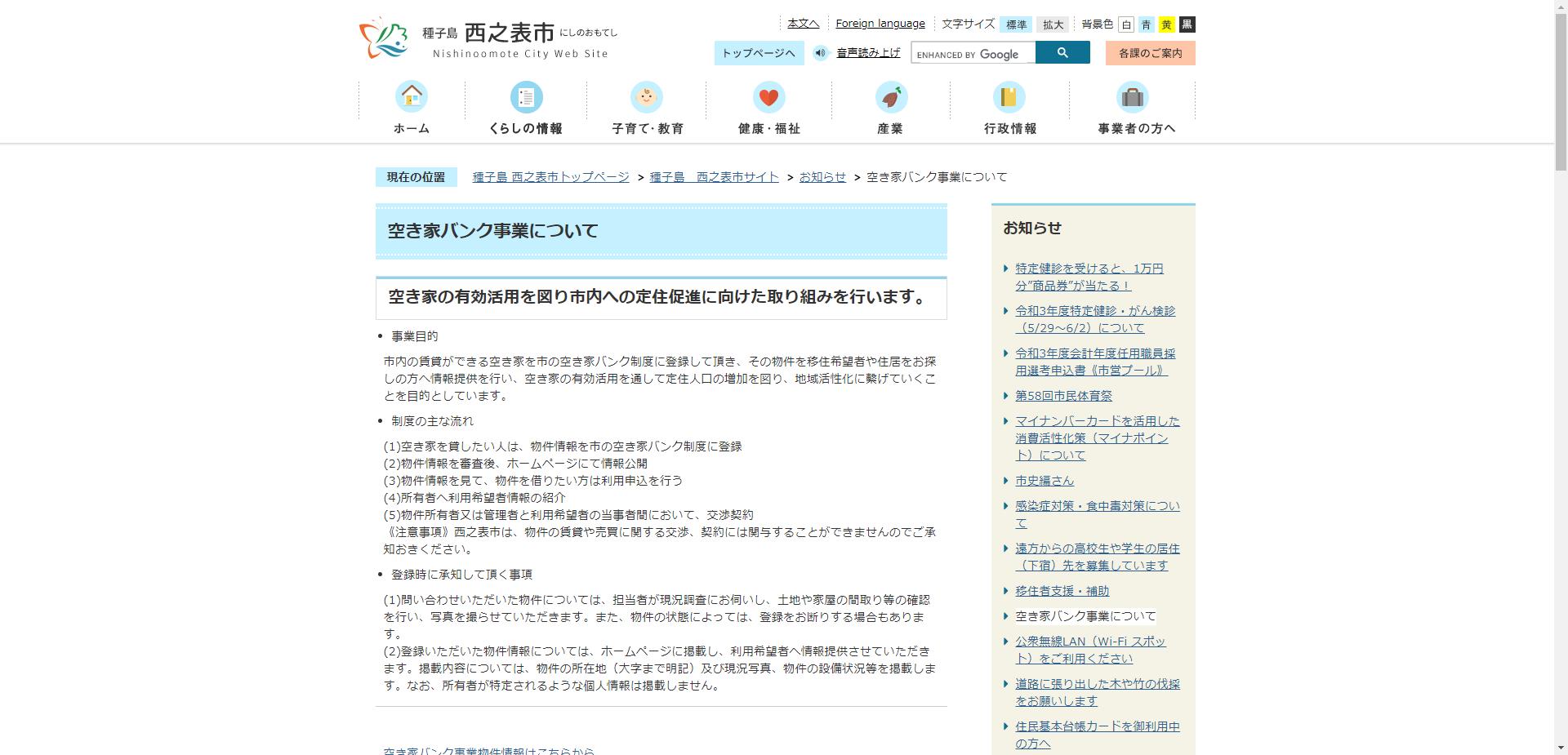Open 健康・福祉 via the heart icon
The image size is (1568, 755).
point(768,96)
